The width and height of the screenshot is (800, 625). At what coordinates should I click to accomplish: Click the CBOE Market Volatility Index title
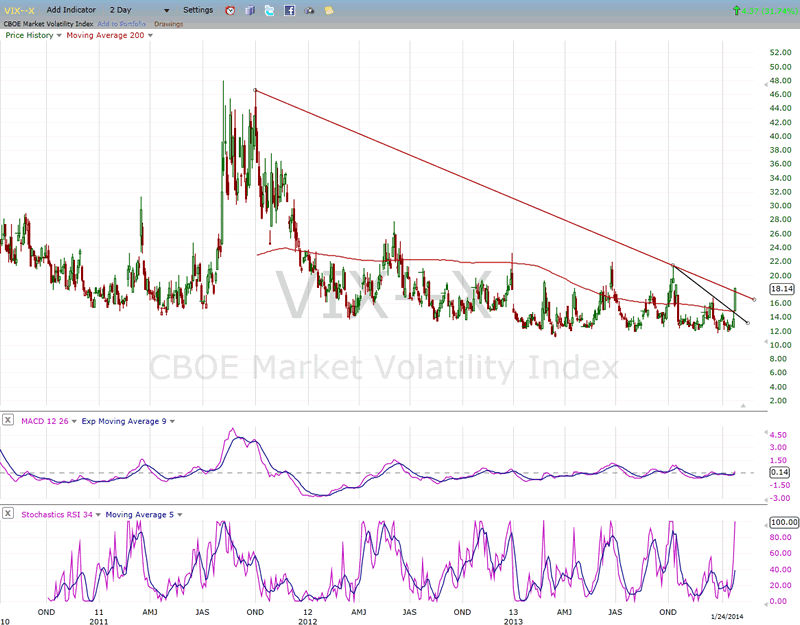48,24
